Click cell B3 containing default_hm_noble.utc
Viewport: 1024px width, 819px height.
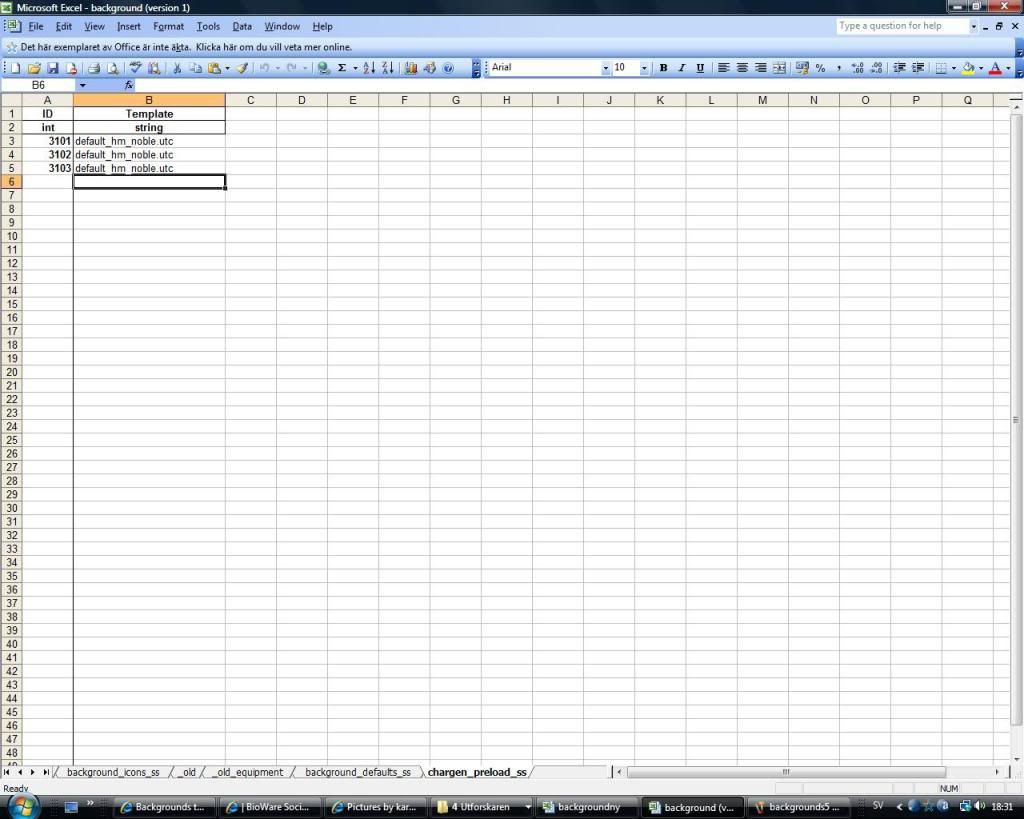148,141
